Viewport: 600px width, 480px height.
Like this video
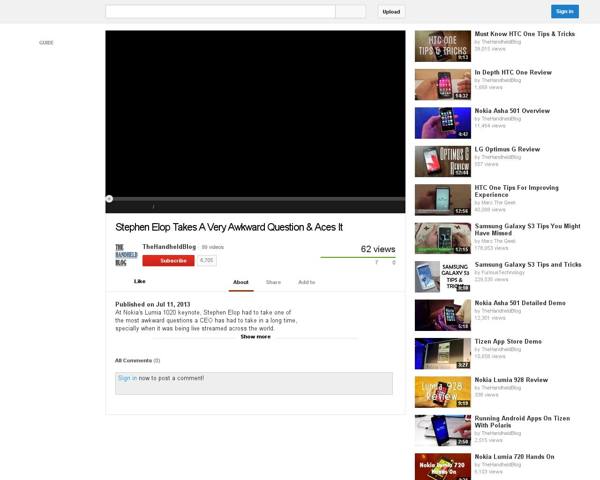[x=139, y=282]
